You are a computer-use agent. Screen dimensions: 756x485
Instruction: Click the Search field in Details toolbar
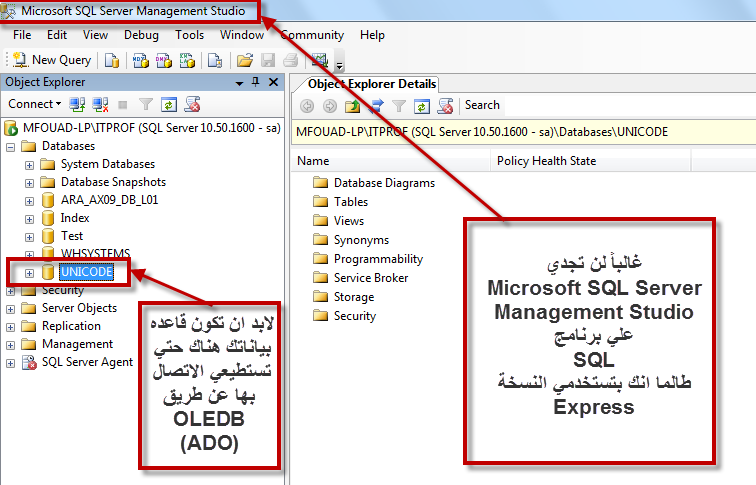[483, 105]
